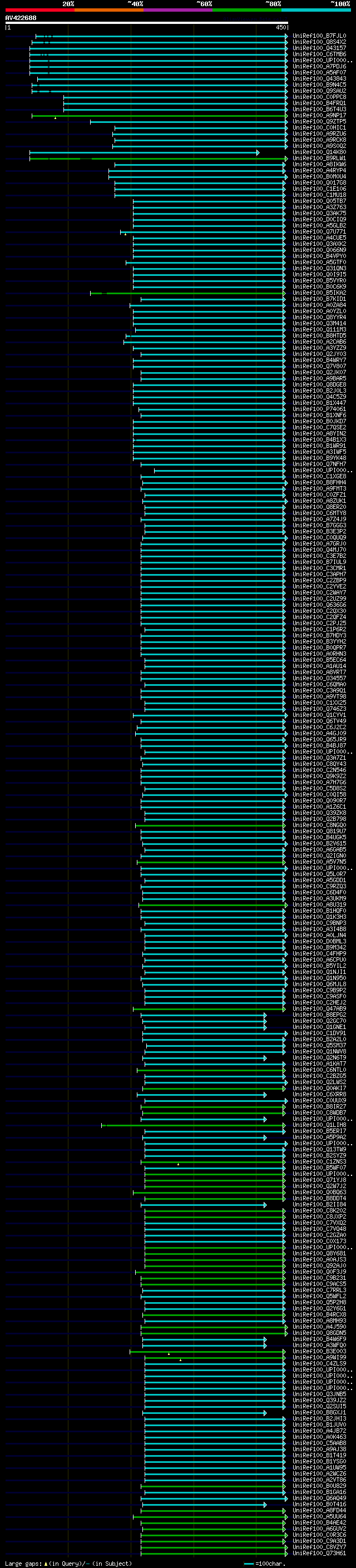Open the UniRef100_C6TMB6 hit
Image resolution: width=356 pixels, height=1568 pixels.
[319, 54]
